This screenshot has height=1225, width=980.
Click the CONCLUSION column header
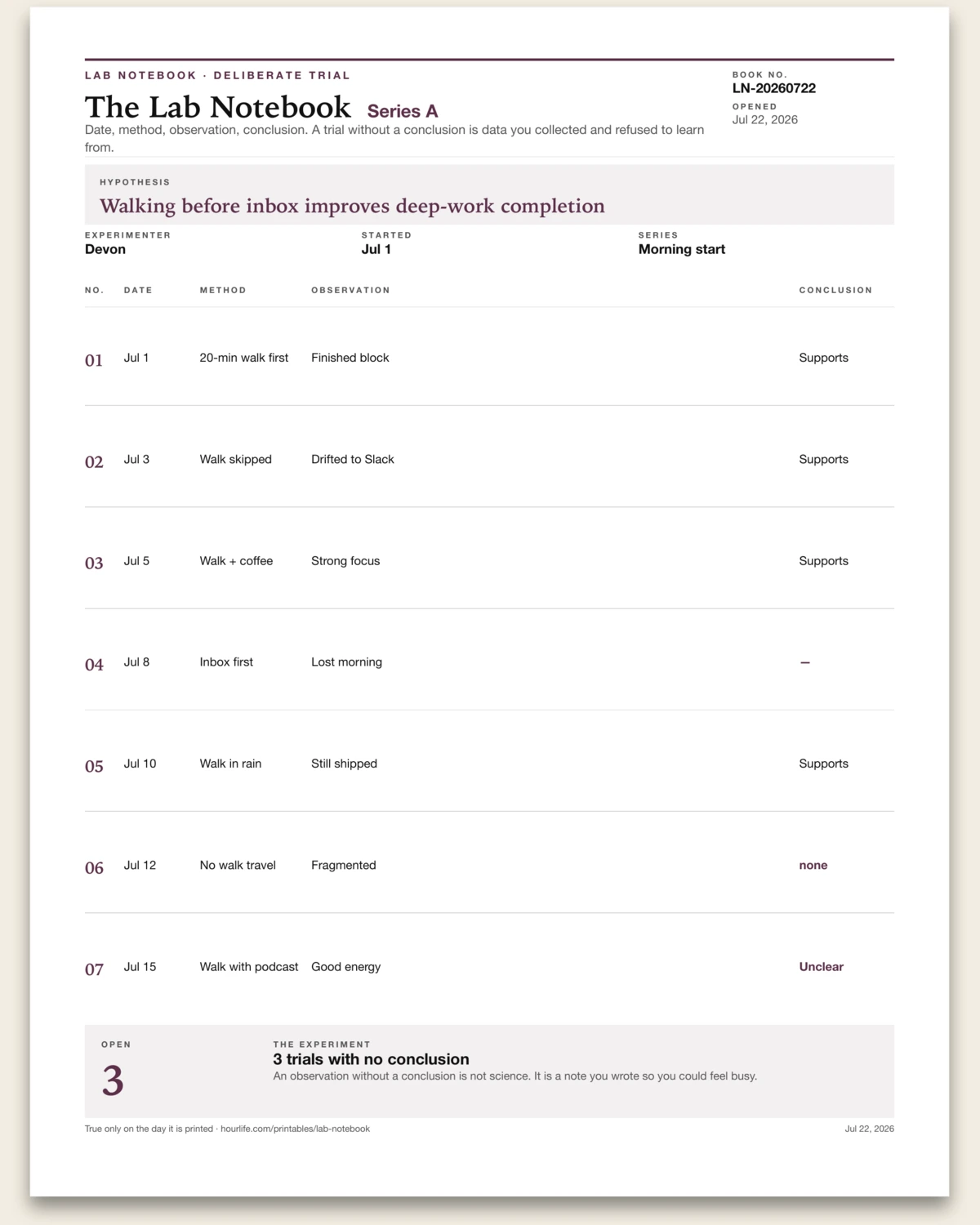coord(835,290)
